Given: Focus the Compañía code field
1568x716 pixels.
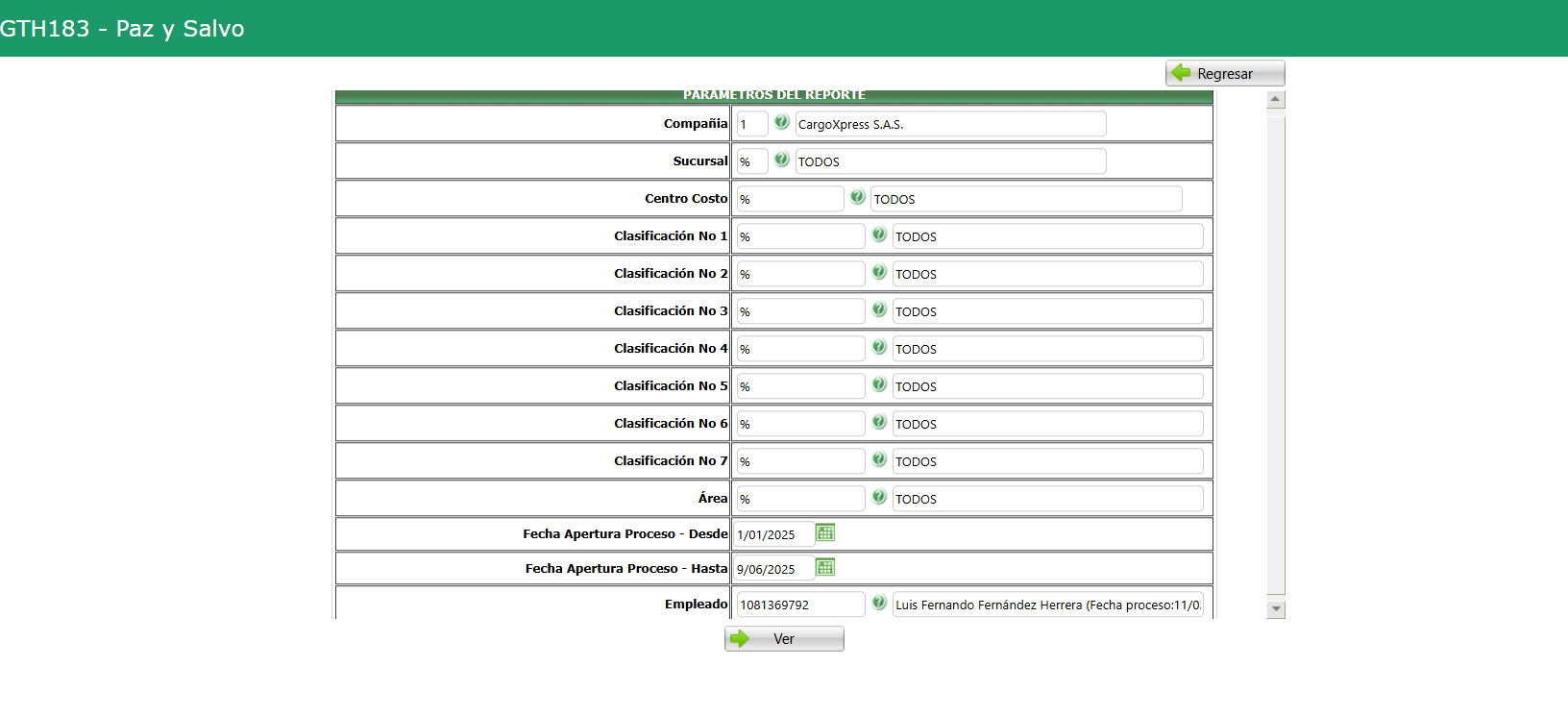Looking at the screenshot, I should [x=752, y=124].
